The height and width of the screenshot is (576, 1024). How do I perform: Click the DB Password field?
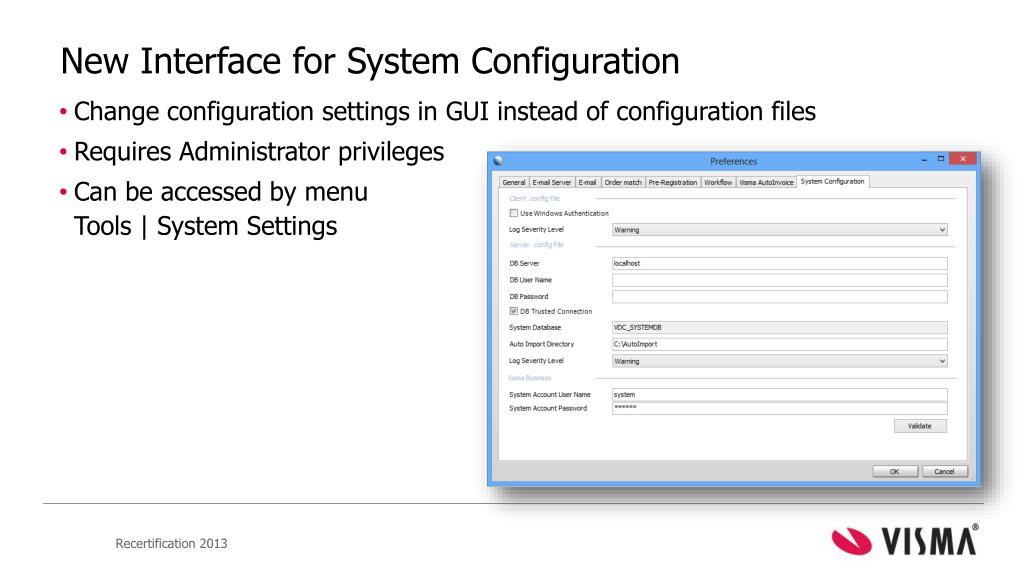(x=779, y=296)
